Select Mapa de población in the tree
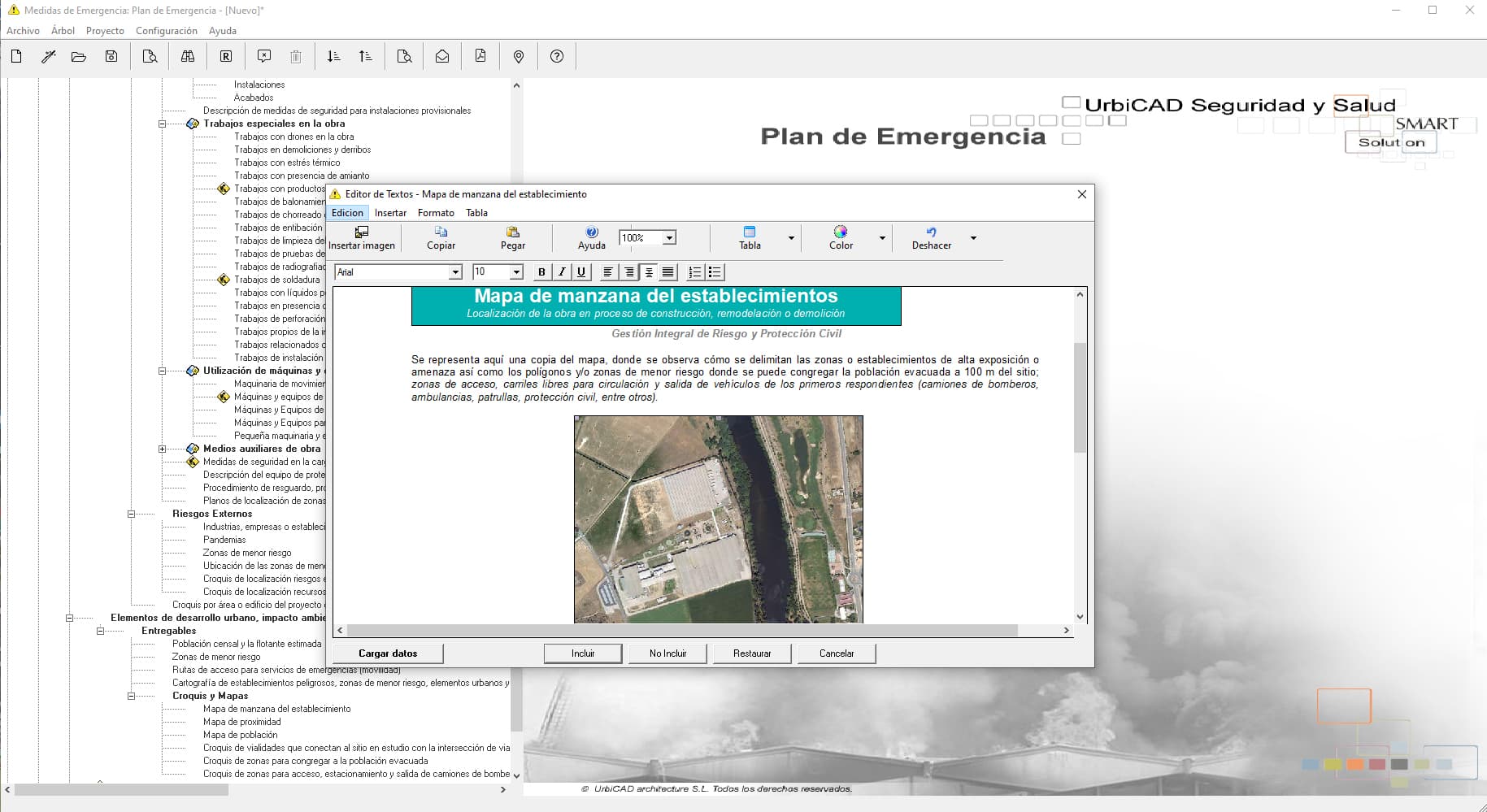Screen dimensions: 1487x812 [x=241, y=735]
